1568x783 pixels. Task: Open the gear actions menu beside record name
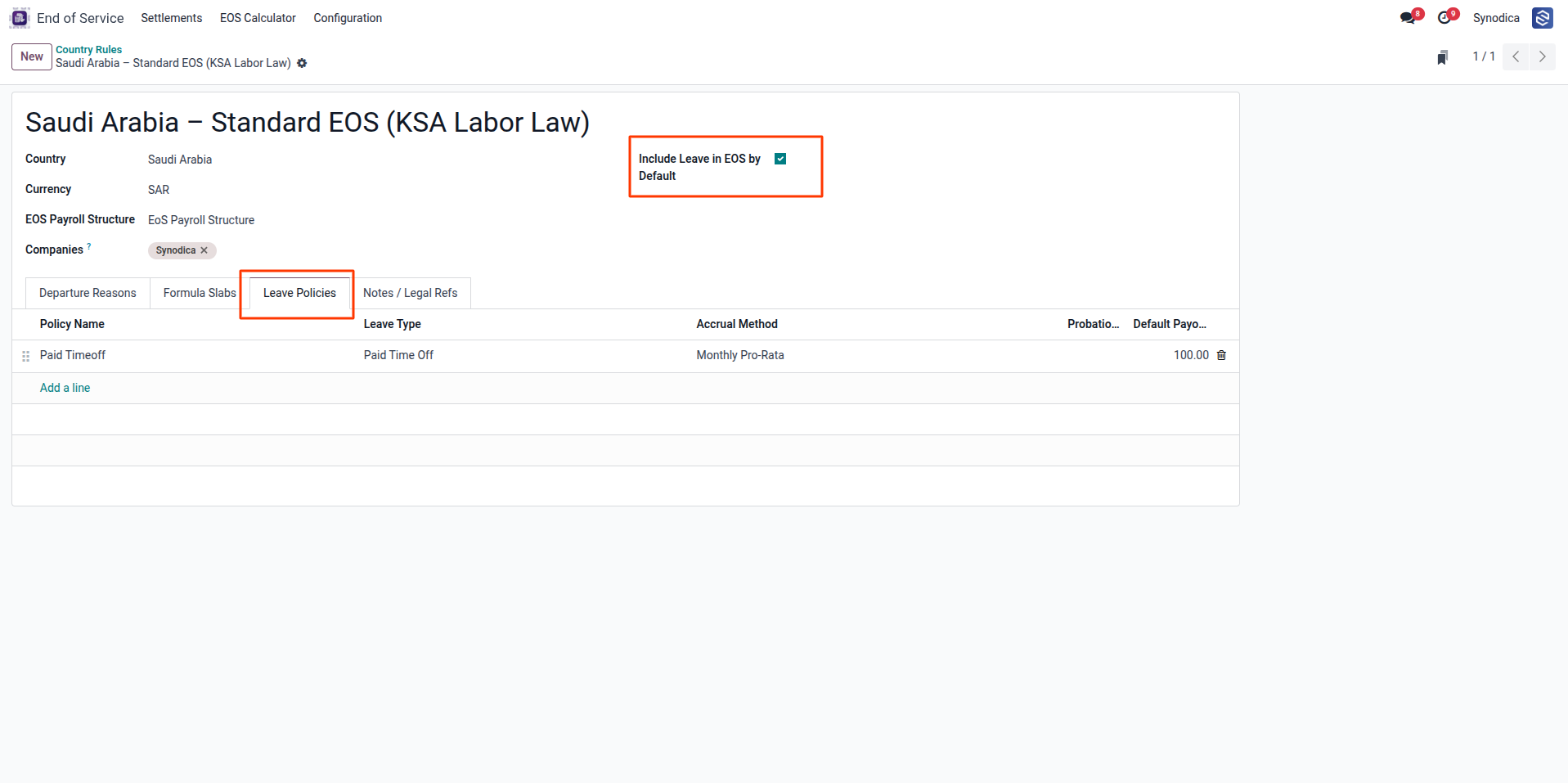302,63
